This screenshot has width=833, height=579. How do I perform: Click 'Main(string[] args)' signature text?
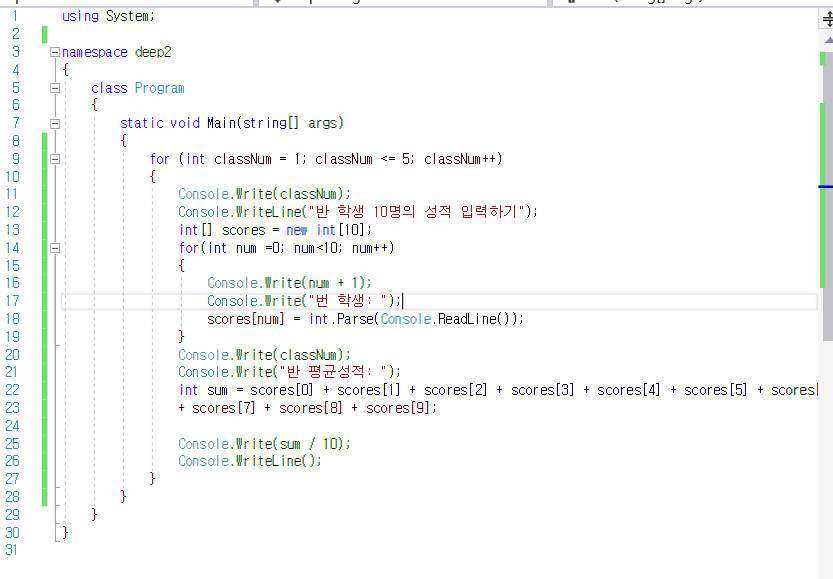pos(275,123)
